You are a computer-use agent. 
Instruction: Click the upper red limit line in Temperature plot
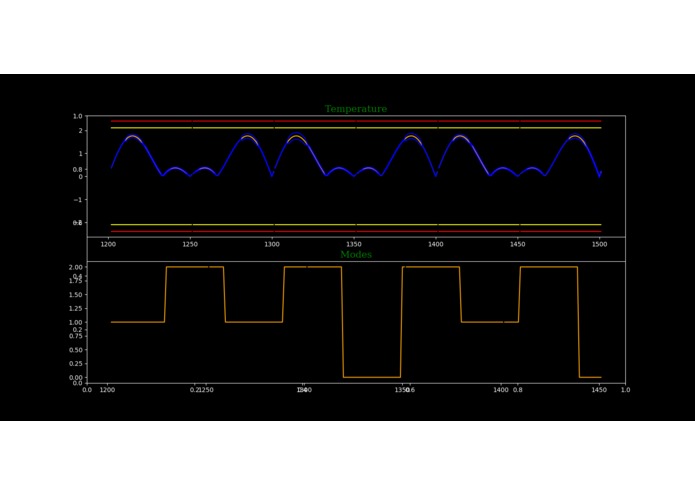pos(356,121)
